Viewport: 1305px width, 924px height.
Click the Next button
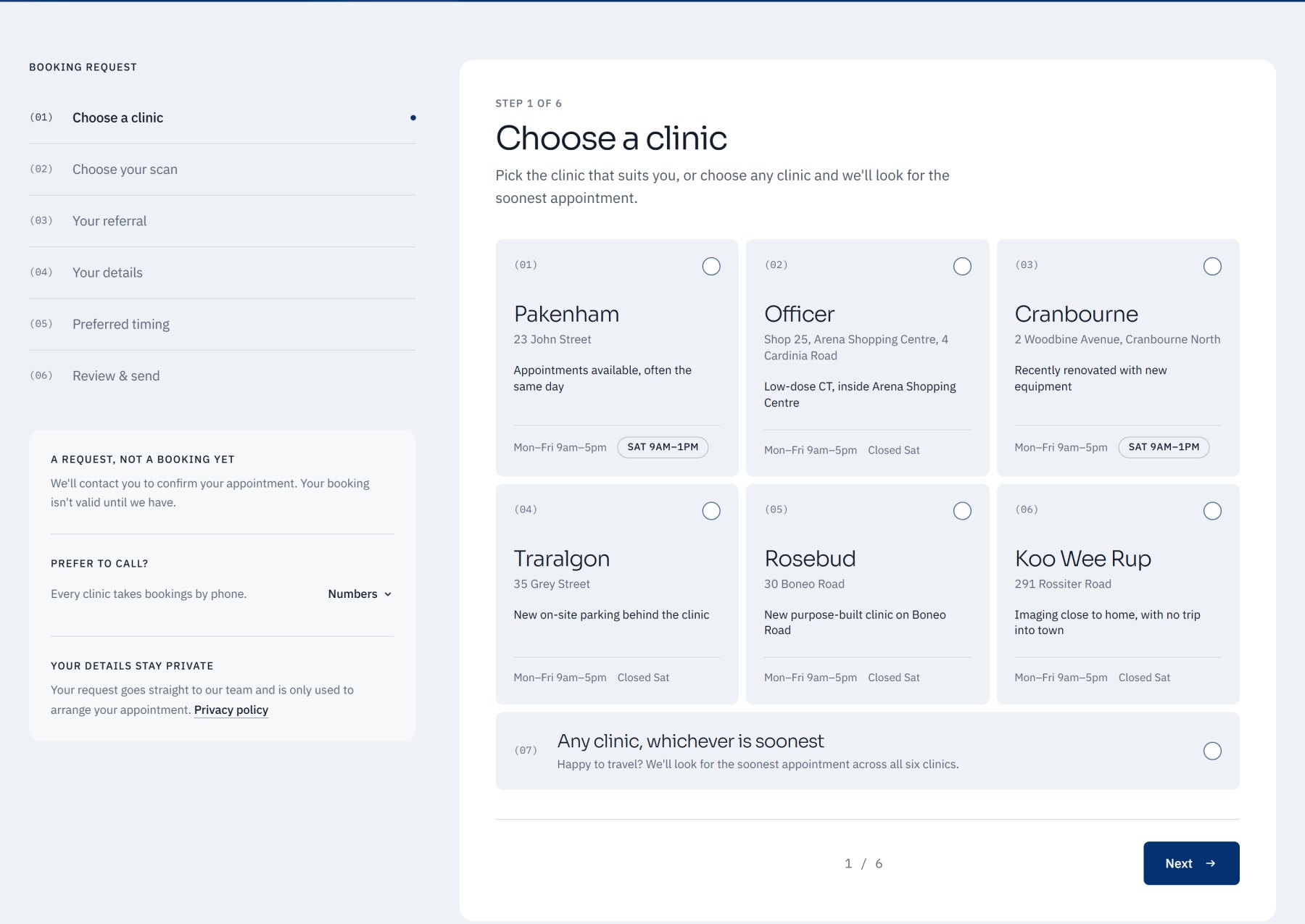pyautogui.click(x=1191, y=863)
